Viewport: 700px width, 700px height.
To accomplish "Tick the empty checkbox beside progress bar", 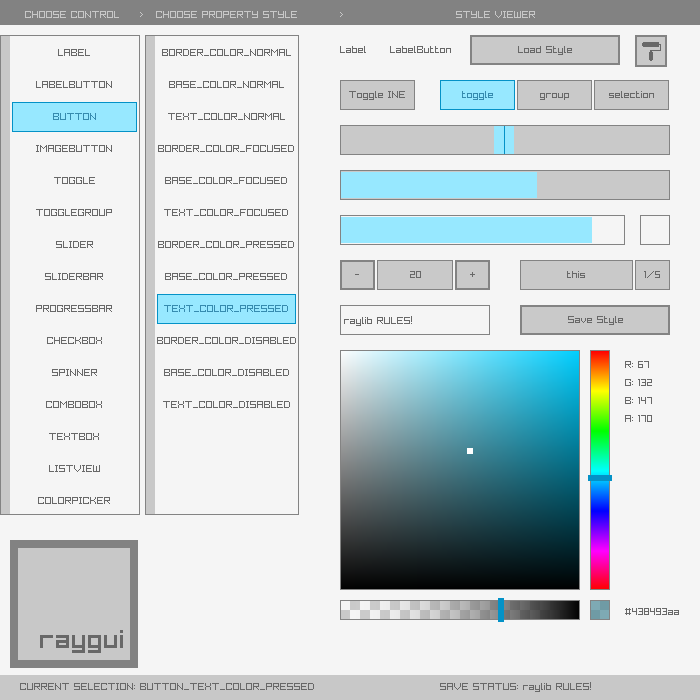I will (654, 230).
